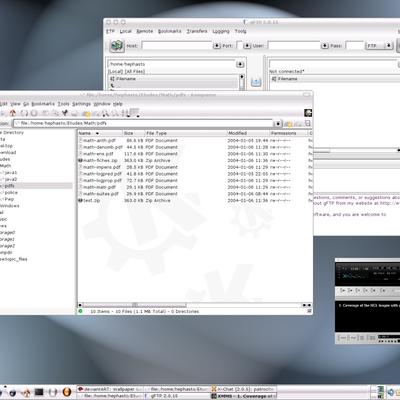
Task: Click the gFTP Host input field
Action: pos(177,46)
